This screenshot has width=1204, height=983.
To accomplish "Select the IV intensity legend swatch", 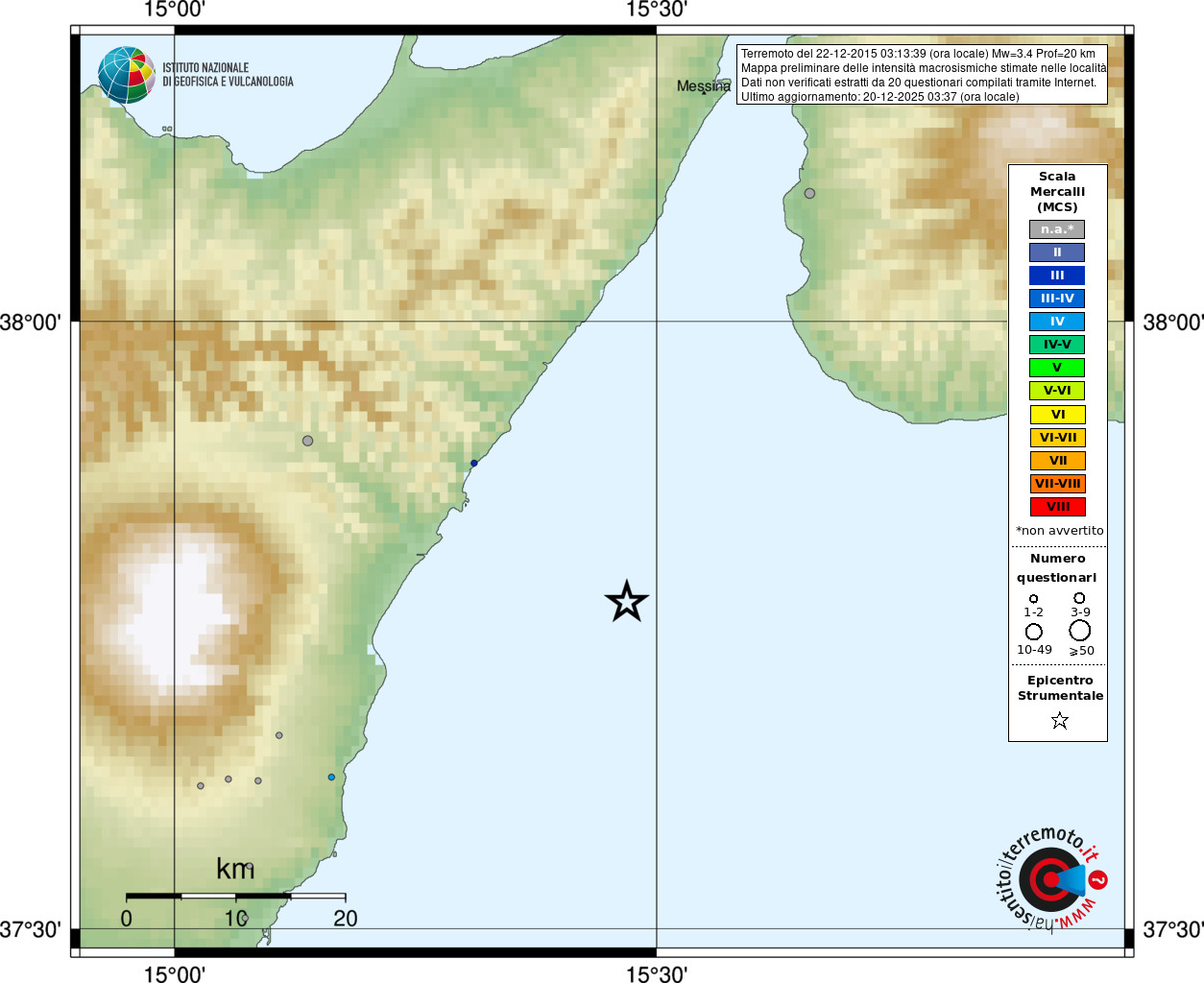I will (x=1057, y=322).
